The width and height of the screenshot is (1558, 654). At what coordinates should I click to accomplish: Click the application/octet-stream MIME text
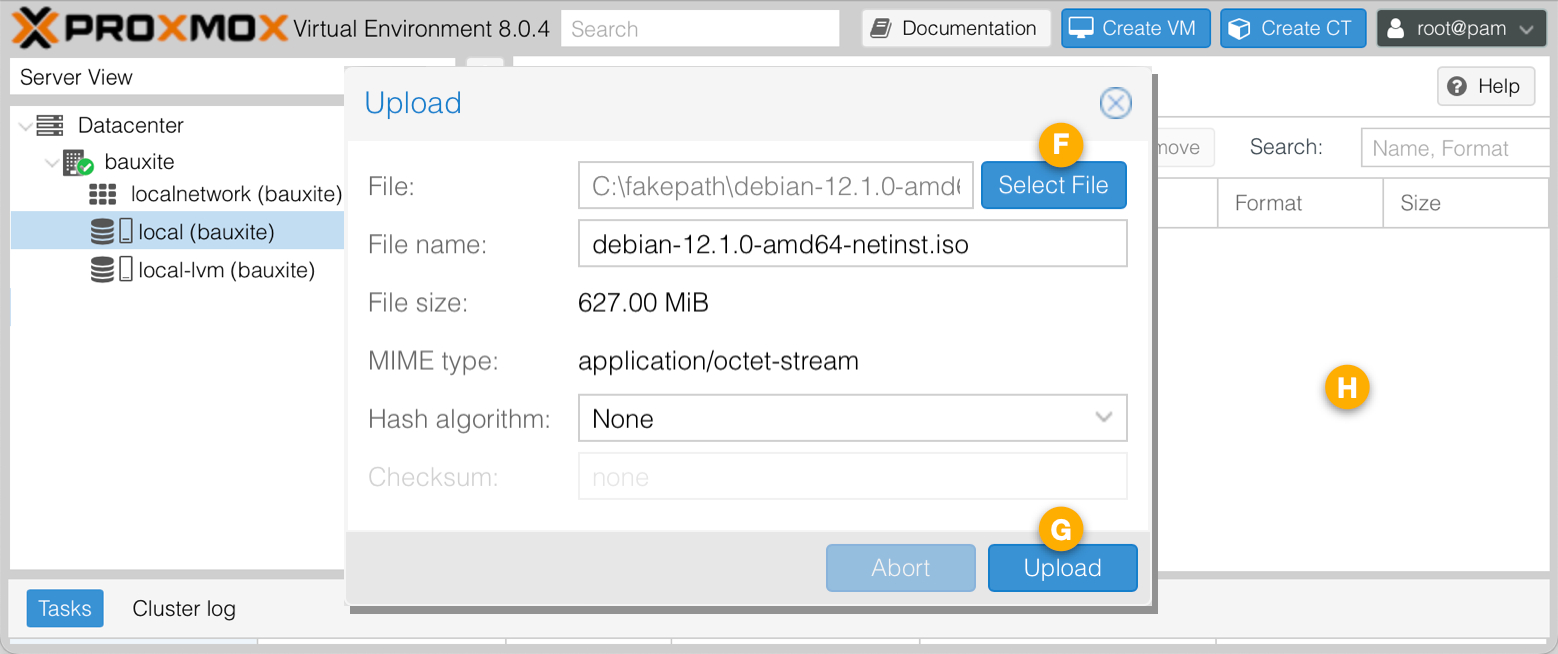pos(718,361)
